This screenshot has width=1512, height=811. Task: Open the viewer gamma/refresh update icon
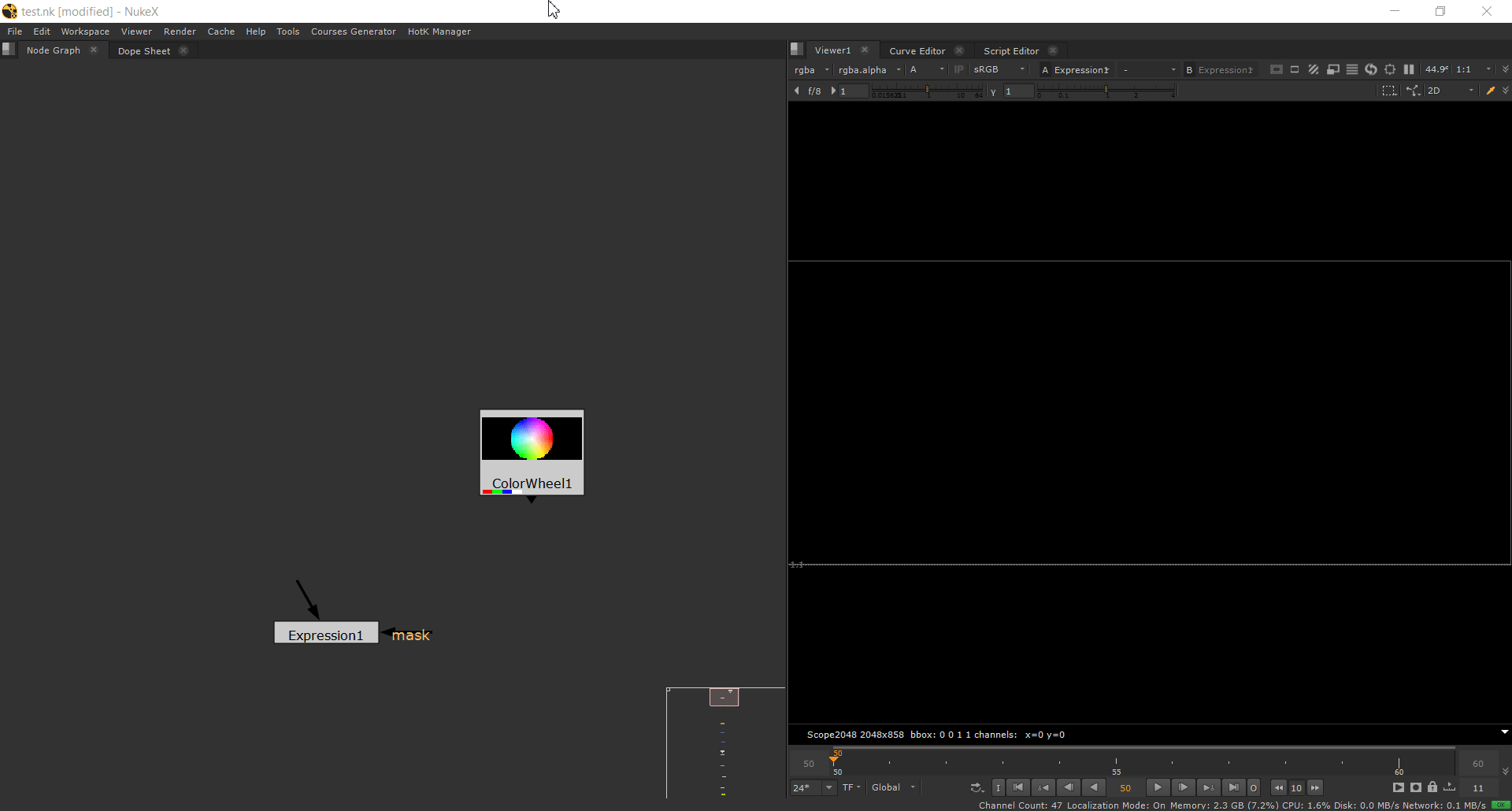click(1372, 69)
